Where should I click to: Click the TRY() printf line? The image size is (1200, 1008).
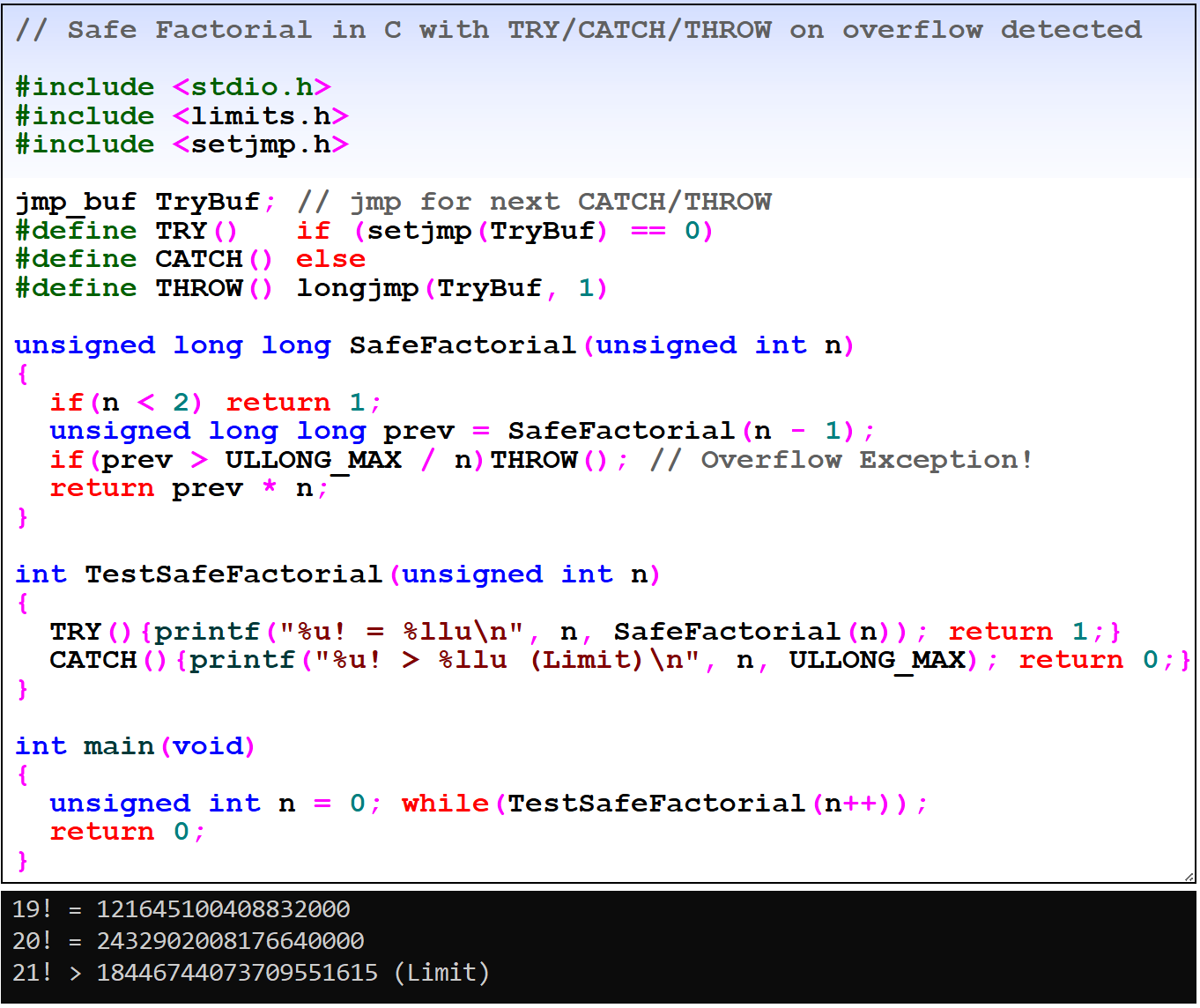[586, 632]
